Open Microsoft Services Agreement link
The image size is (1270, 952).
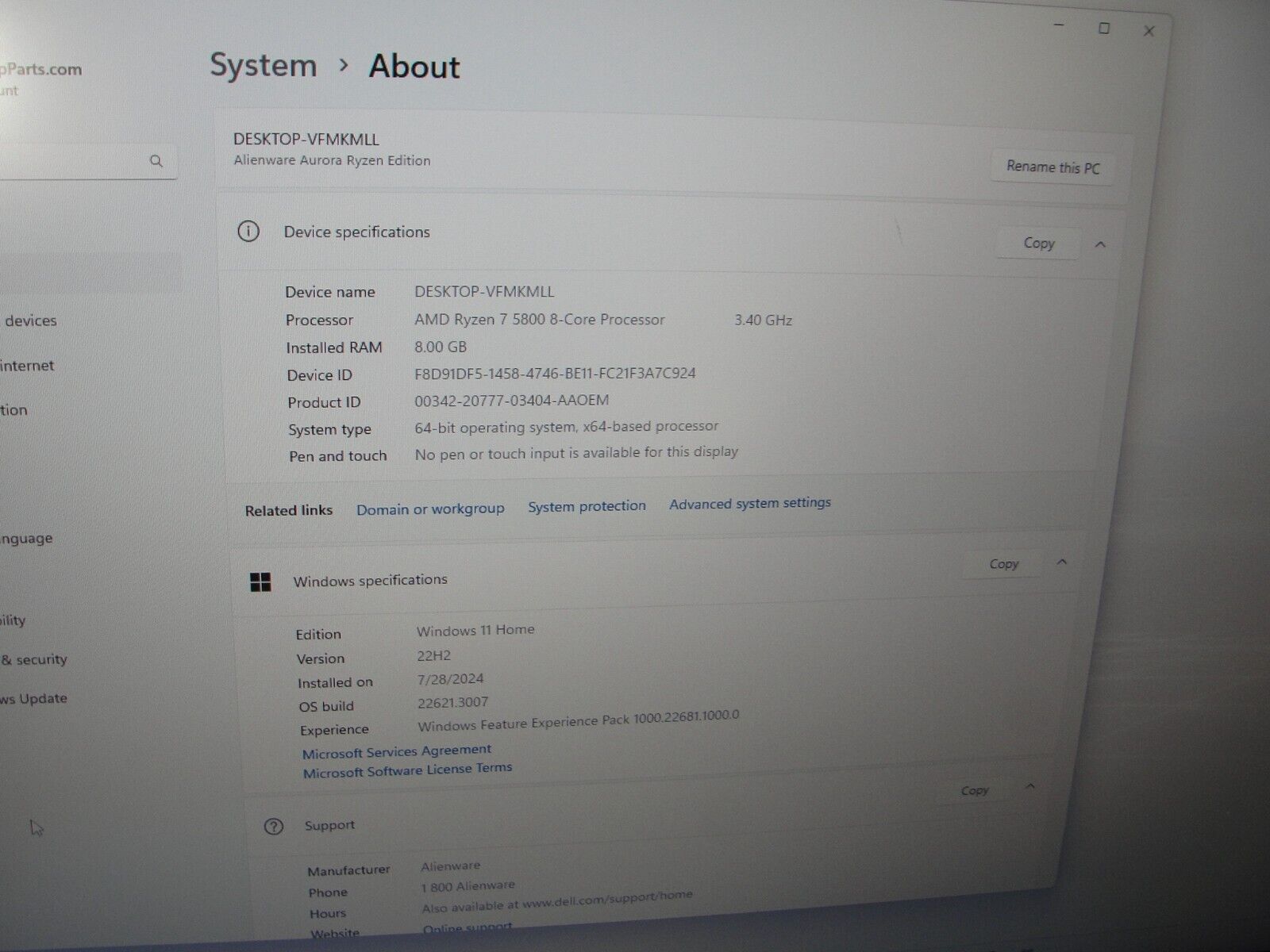pos(397,751)
